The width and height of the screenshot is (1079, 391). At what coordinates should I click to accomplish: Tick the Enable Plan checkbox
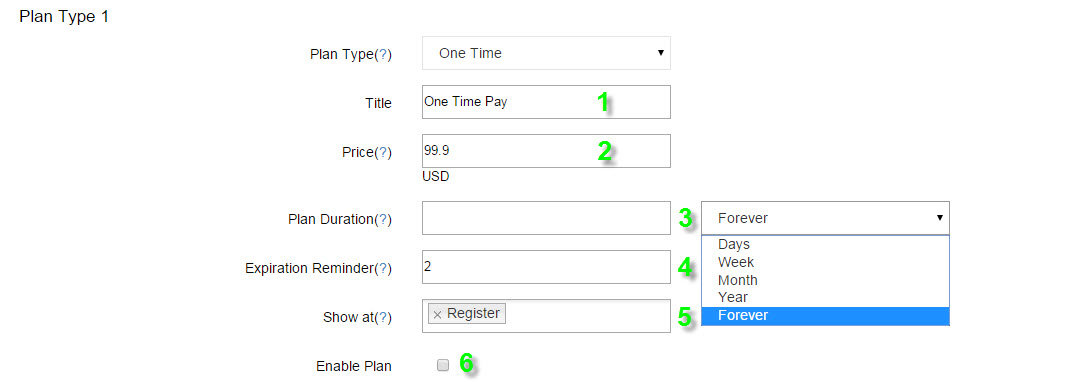tap(442, 365)
